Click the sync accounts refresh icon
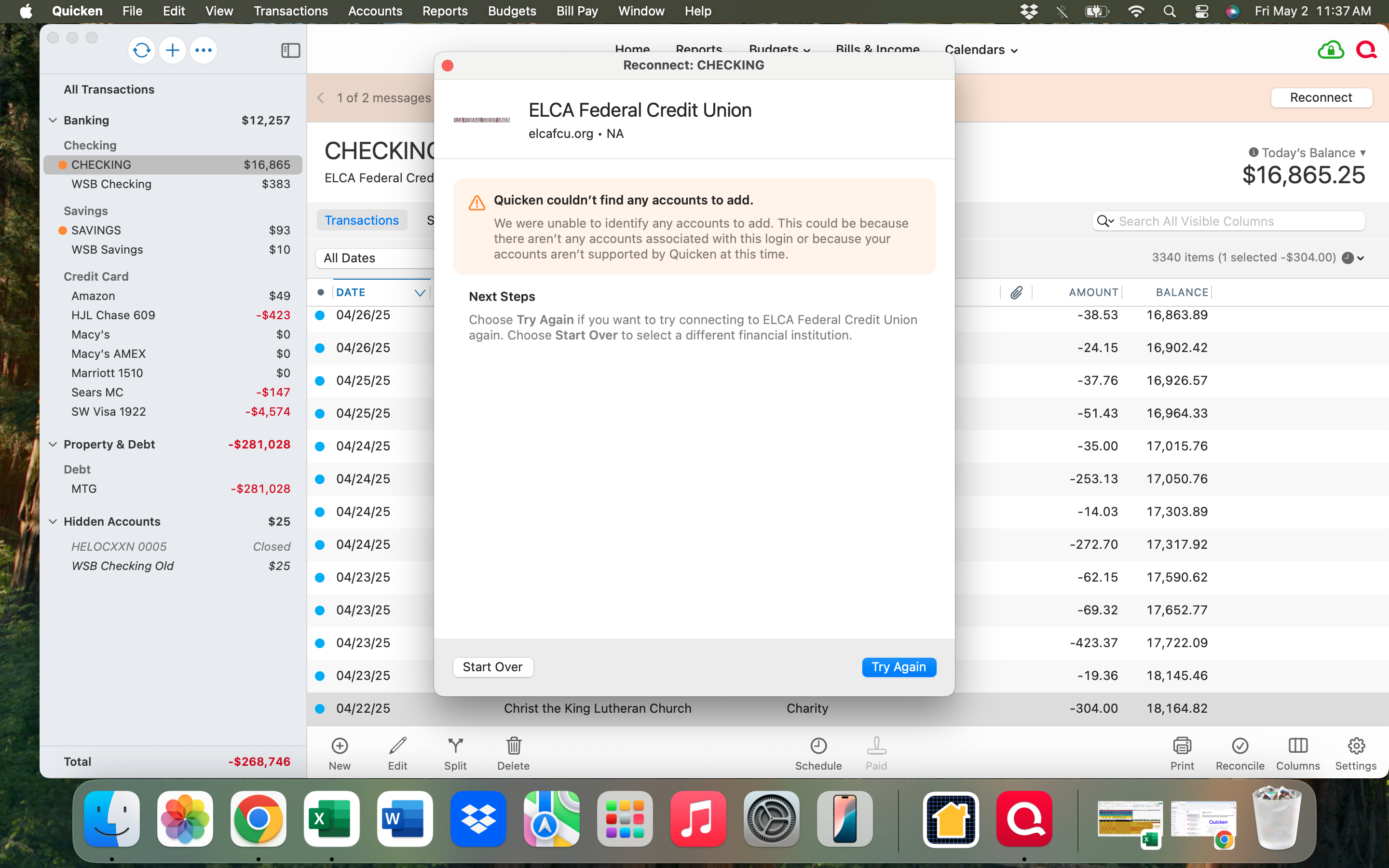This screenshot has width=1389, height=868. click(x=141, y=51)
